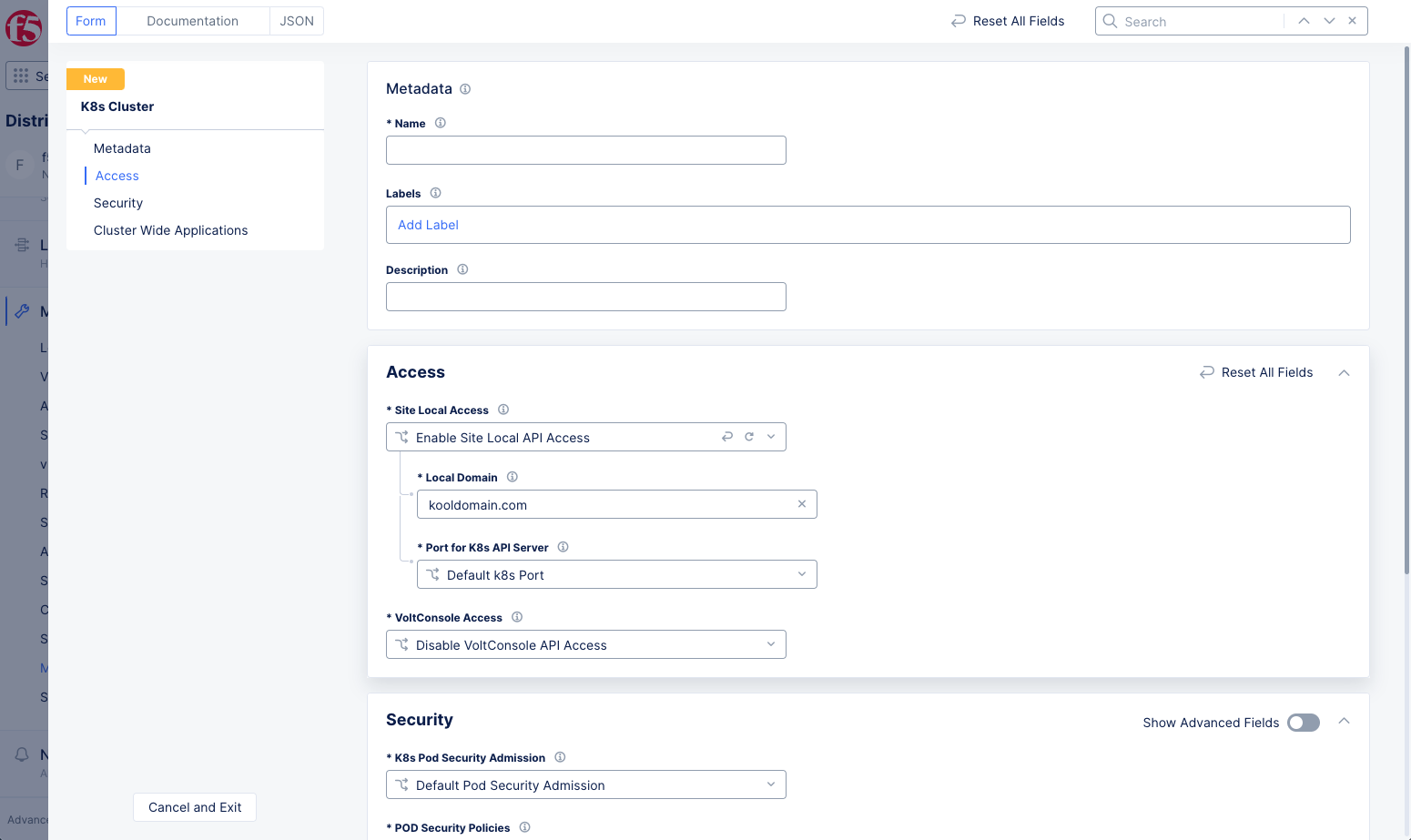Click the info icon beside VoltConsole Access
Viewport: 1411px width, 840px height.
pos(517,617)
